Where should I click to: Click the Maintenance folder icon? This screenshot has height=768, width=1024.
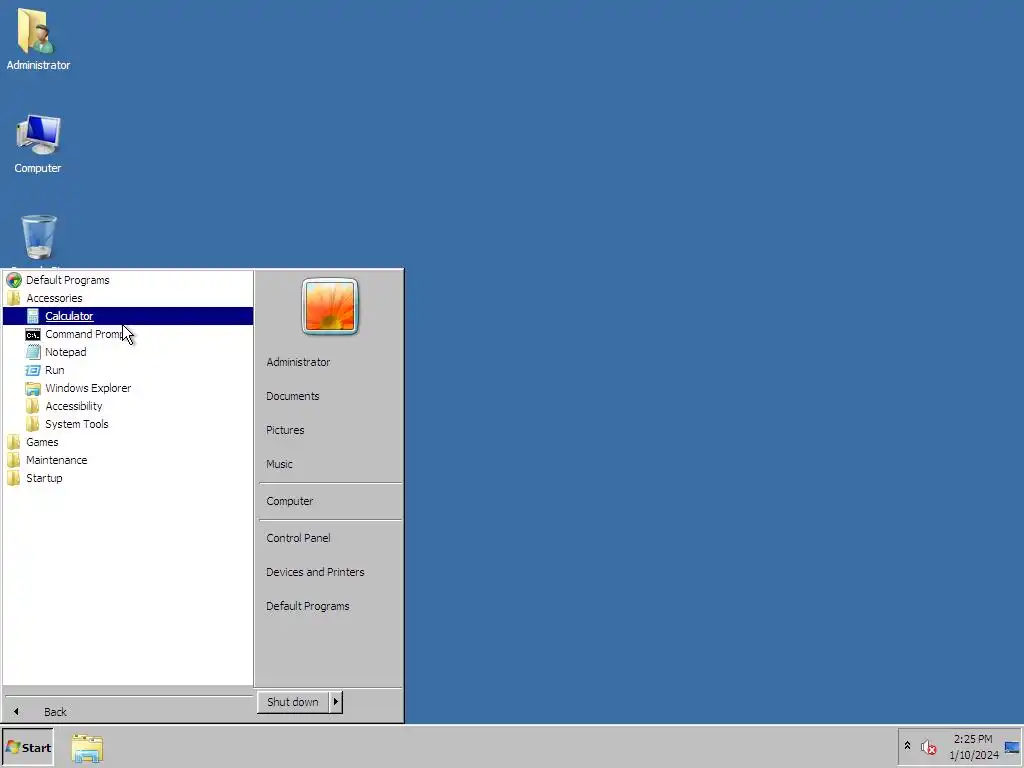pyautogui.click(x=14, y=460)
